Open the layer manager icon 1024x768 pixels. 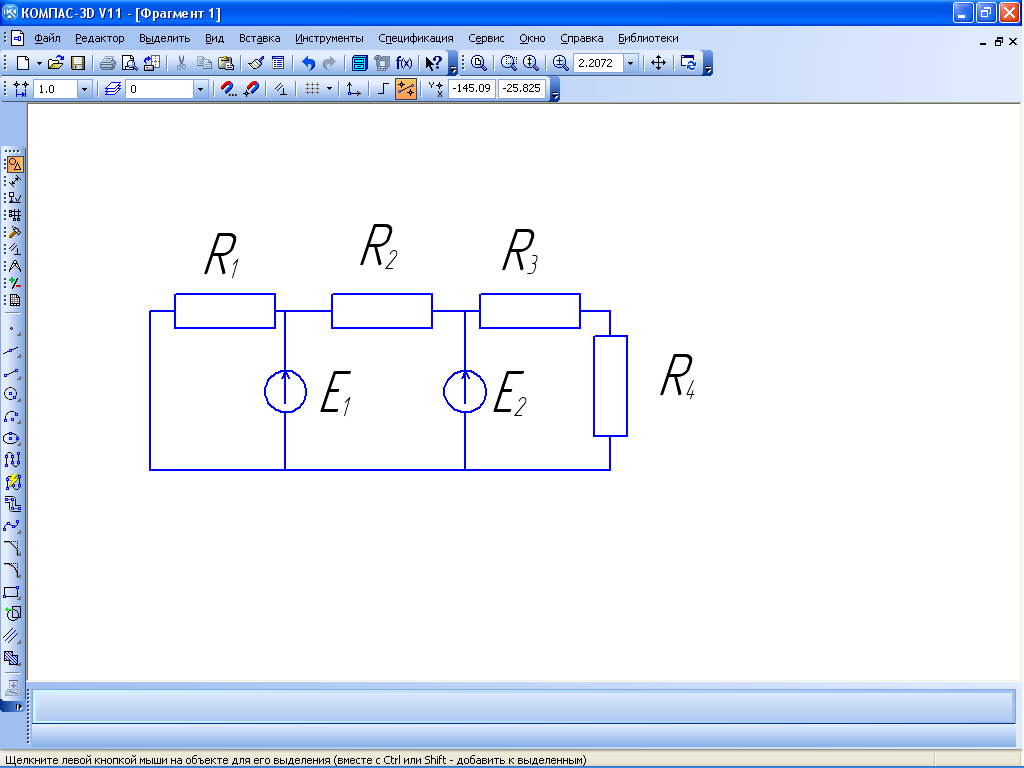(112, 89)
